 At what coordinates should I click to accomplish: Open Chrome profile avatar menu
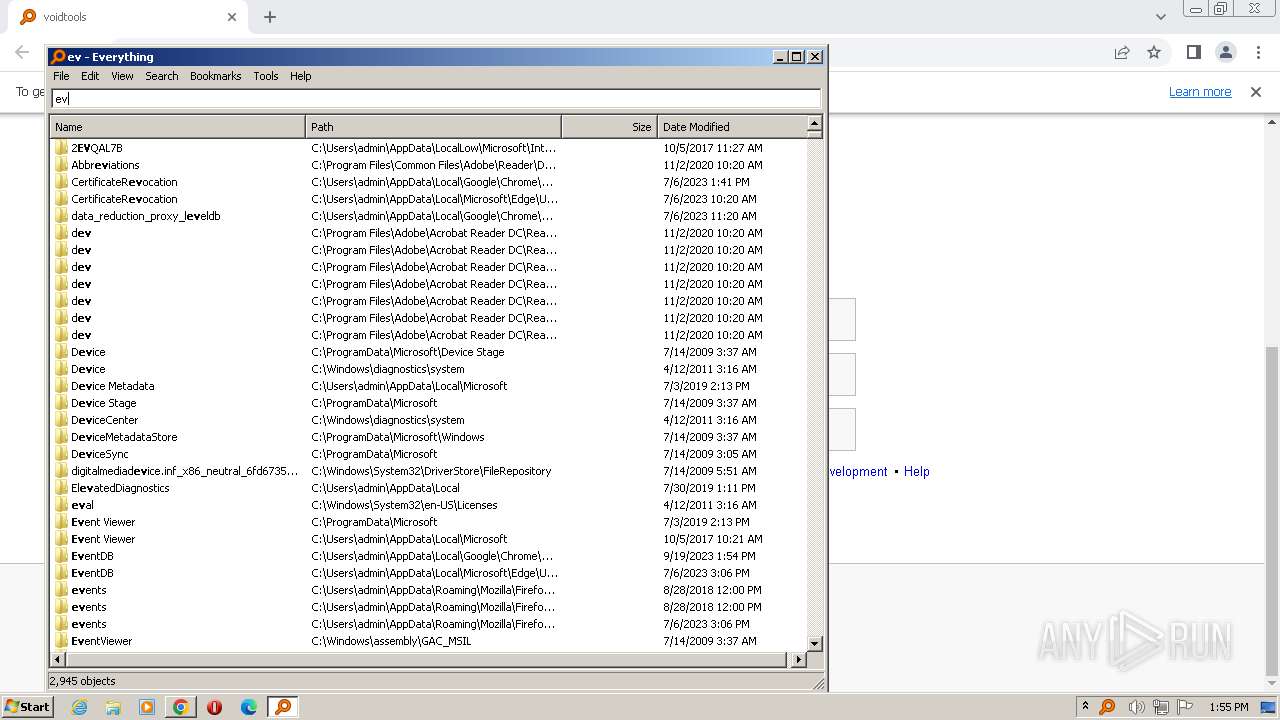[1225, 53]
